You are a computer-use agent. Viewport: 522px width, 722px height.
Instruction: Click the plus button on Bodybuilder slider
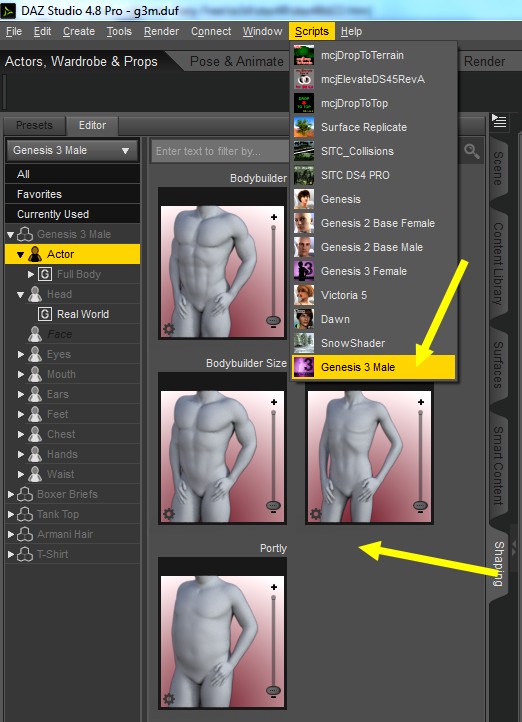tap(274, 217)
